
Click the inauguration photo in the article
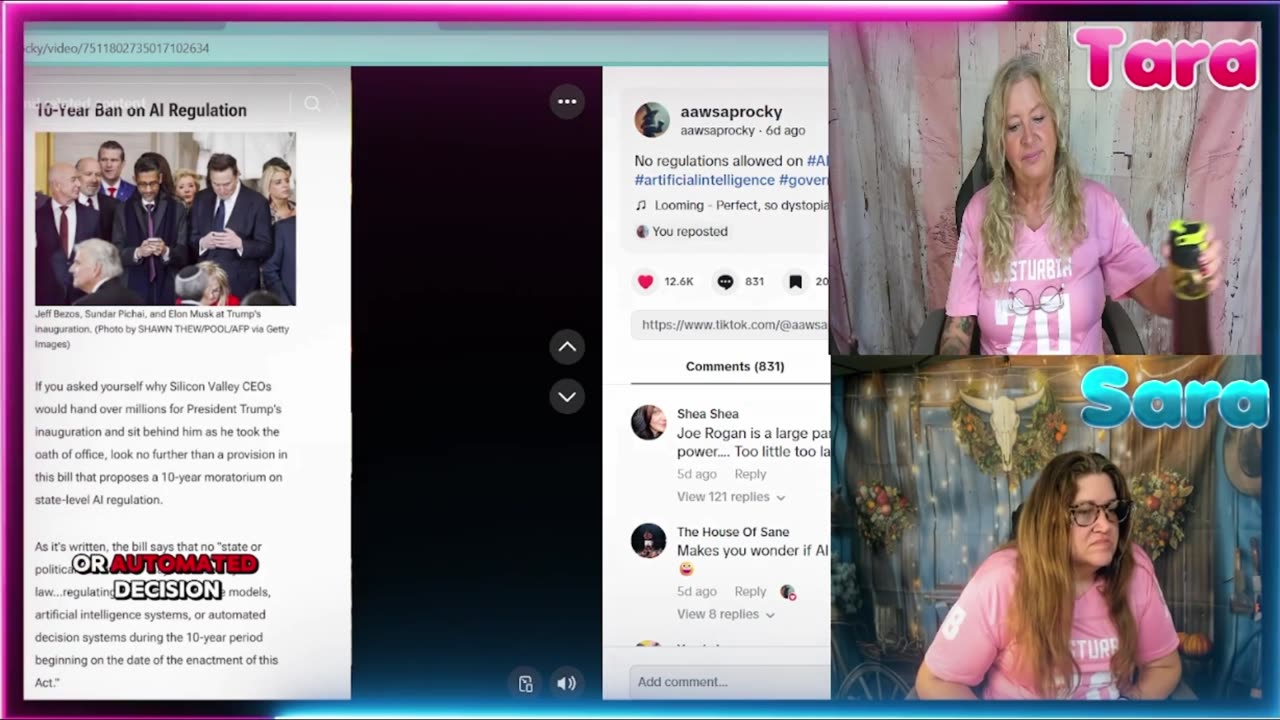click(165, 219)
